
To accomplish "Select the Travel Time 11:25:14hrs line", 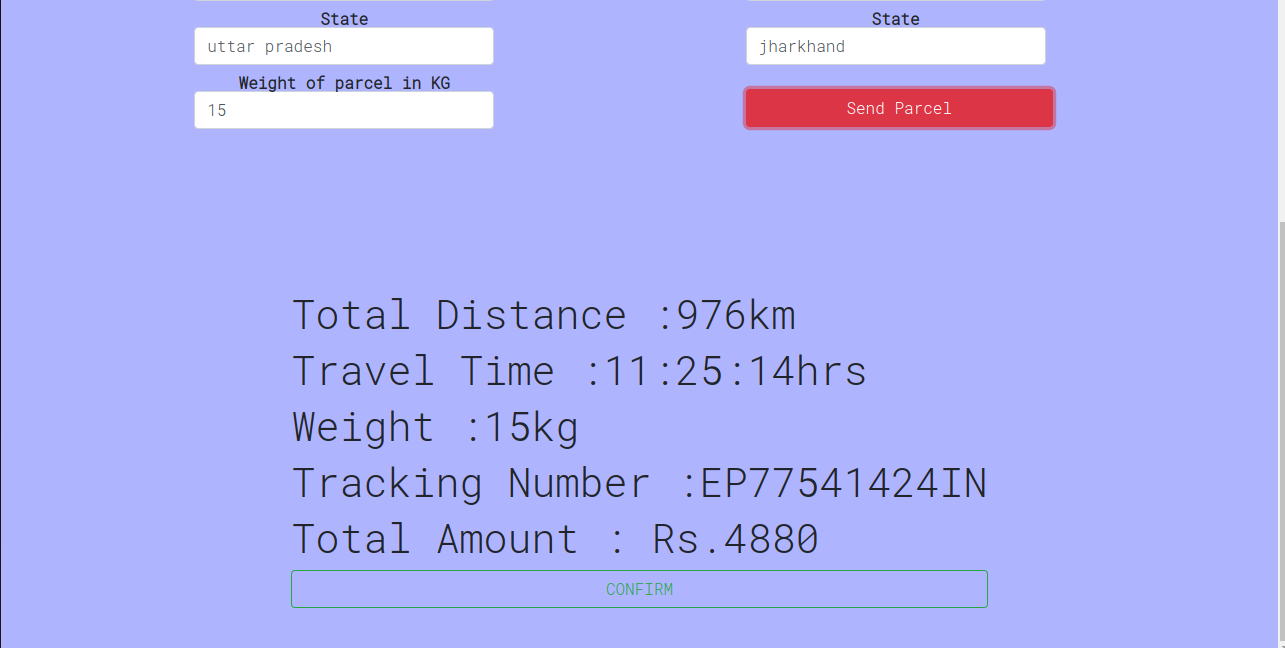I will pos(578,370).
